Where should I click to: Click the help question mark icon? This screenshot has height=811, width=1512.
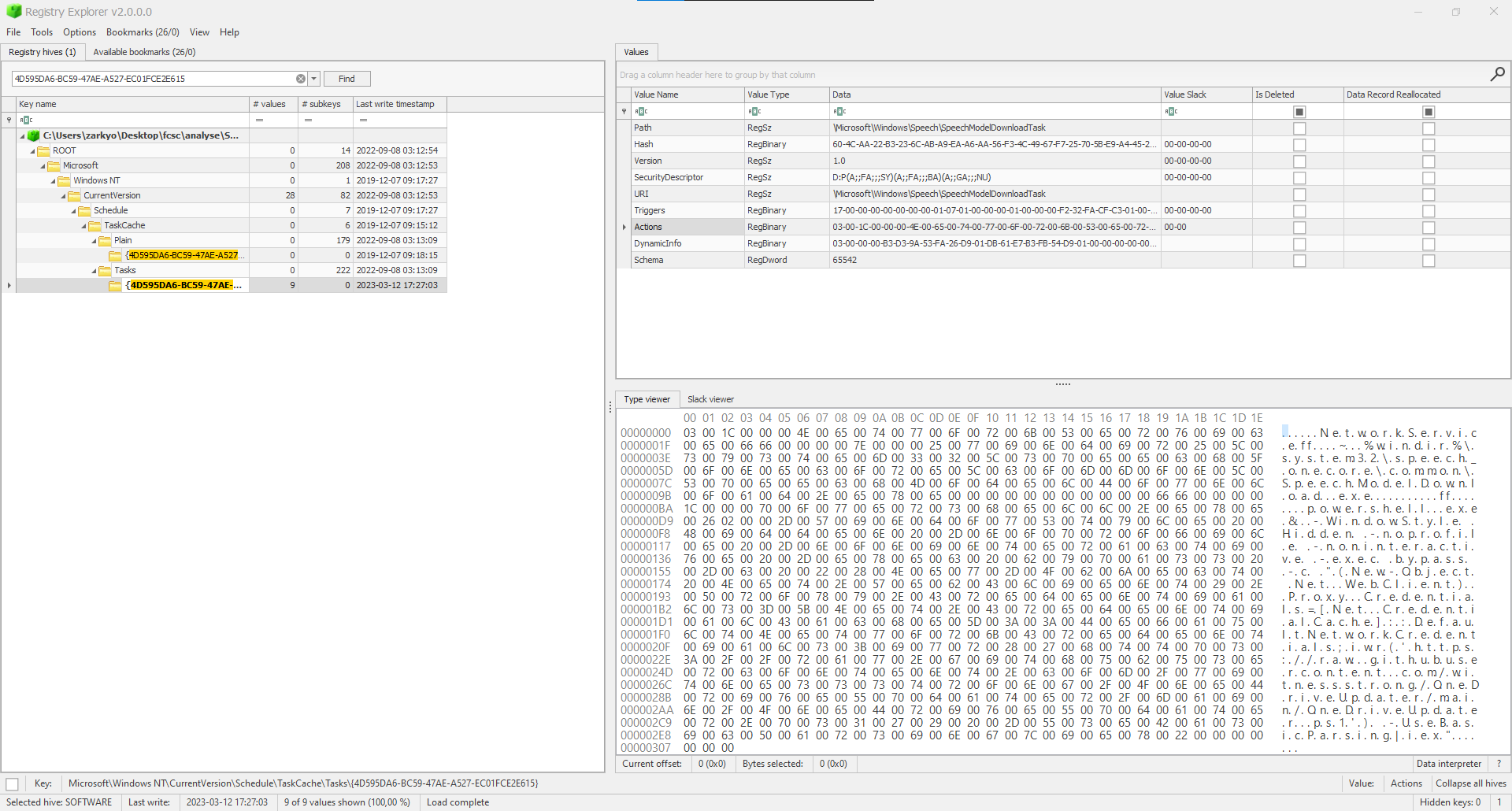coord(1499,764)
